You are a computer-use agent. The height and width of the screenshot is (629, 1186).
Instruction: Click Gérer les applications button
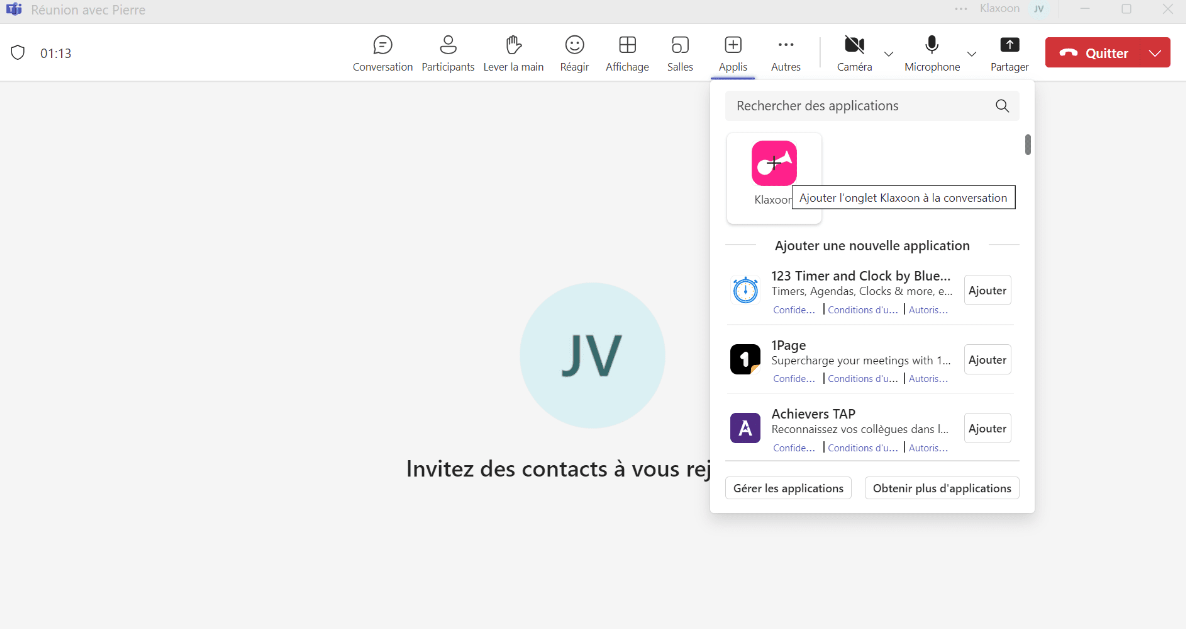788,488
